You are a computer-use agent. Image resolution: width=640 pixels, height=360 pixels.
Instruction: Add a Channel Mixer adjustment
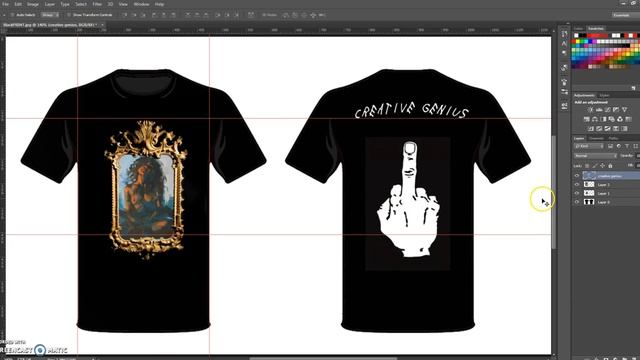(x=620, y=119)
